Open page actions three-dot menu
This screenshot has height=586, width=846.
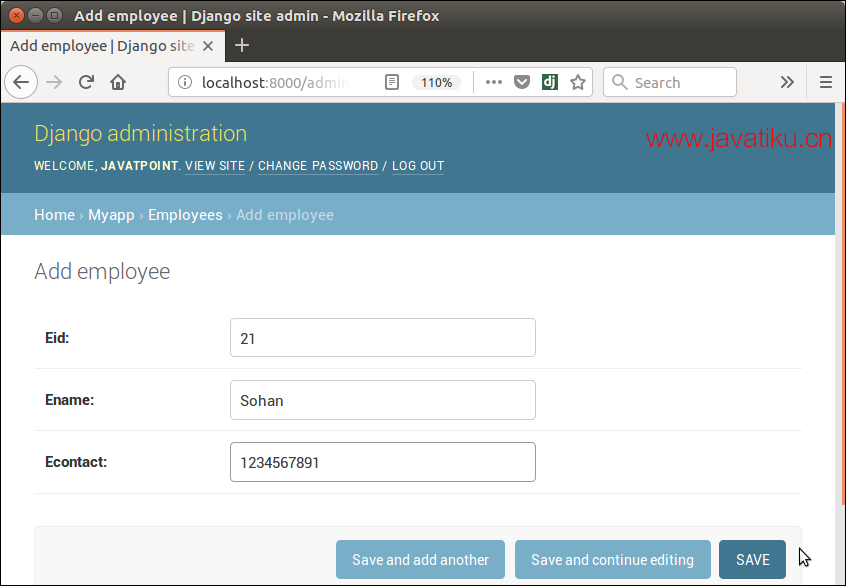(x=493, y=82)
